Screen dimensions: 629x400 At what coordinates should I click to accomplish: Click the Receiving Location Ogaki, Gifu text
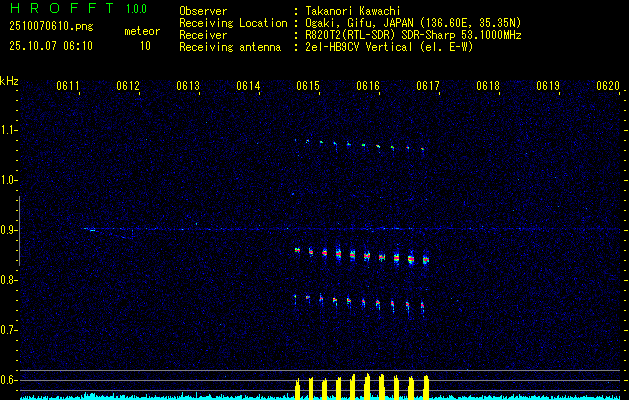click(x=413, y=23)
